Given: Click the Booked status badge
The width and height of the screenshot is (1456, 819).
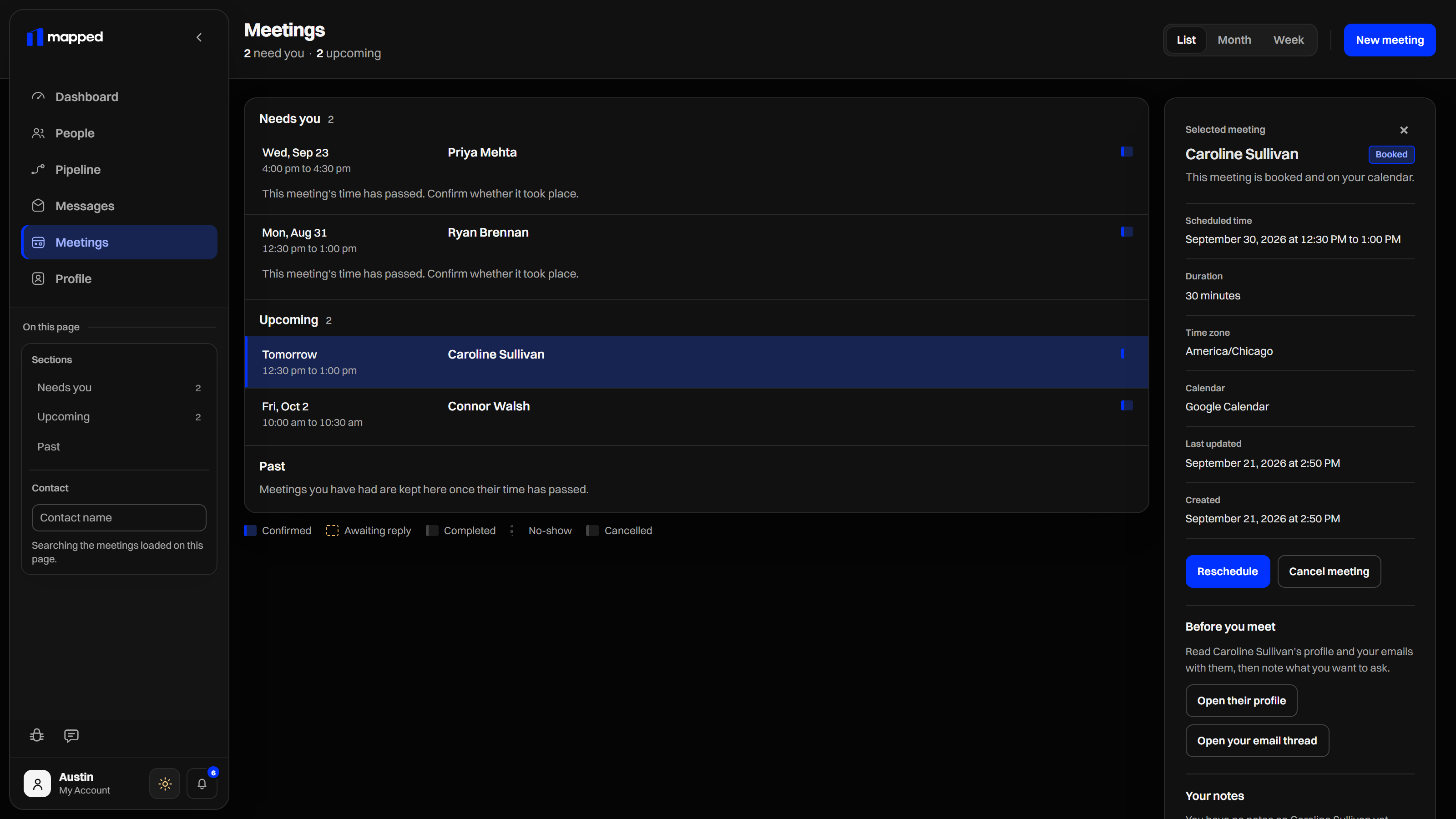Looking at the screenshot, I should 1391,154.
